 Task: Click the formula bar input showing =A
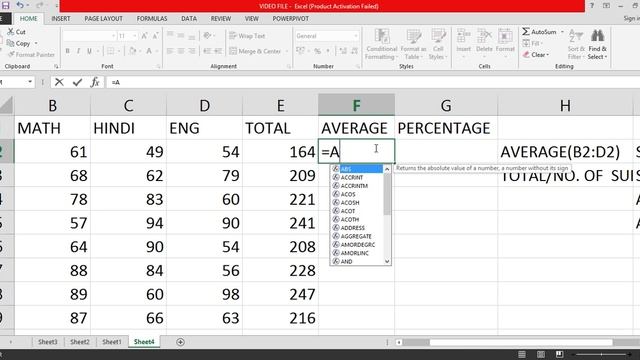coord(372,82)
